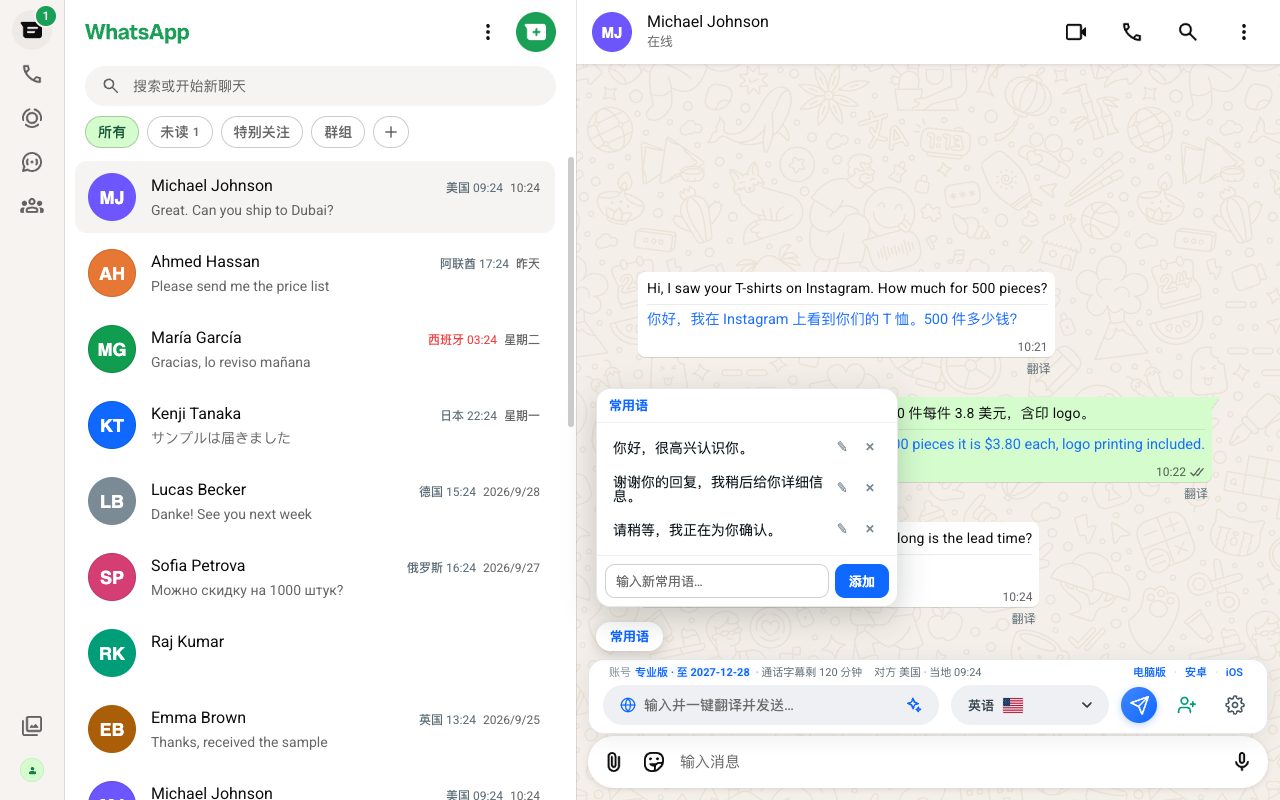Open Lucas Becker chat

315,501
